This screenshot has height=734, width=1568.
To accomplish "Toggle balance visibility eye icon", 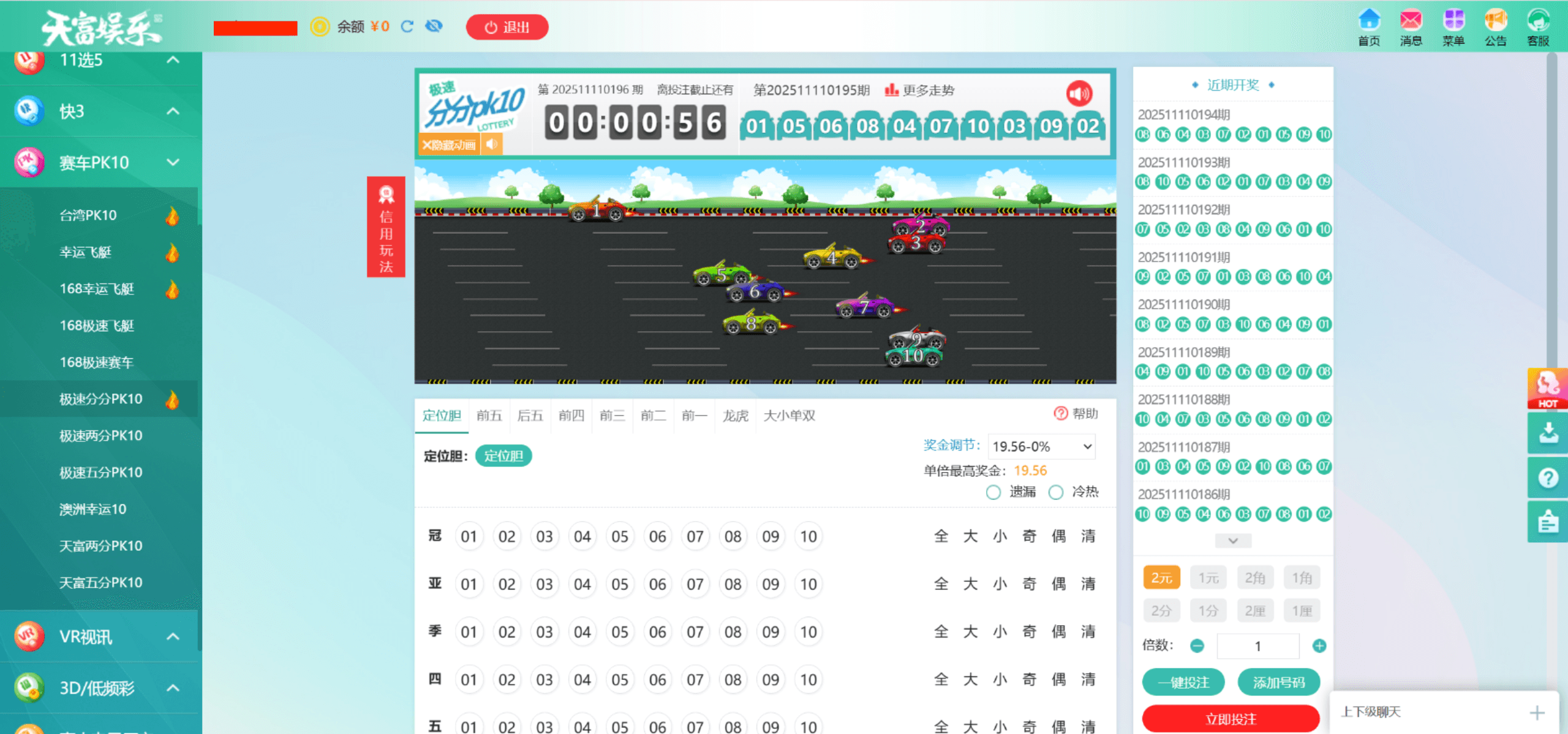I will click(x=434, y=26).
